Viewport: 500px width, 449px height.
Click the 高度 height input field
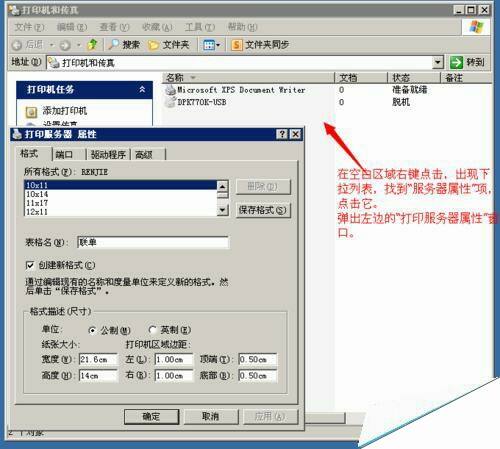click(x=98, y=376)
